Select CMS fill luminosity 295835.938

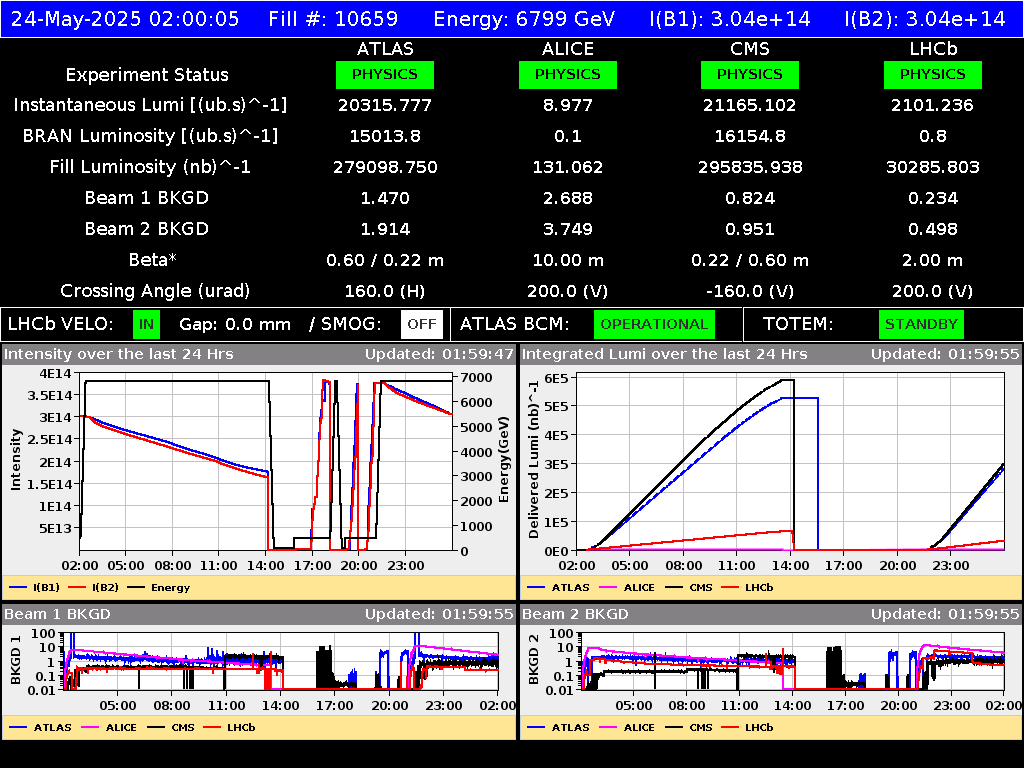click(x=750, y=167)
